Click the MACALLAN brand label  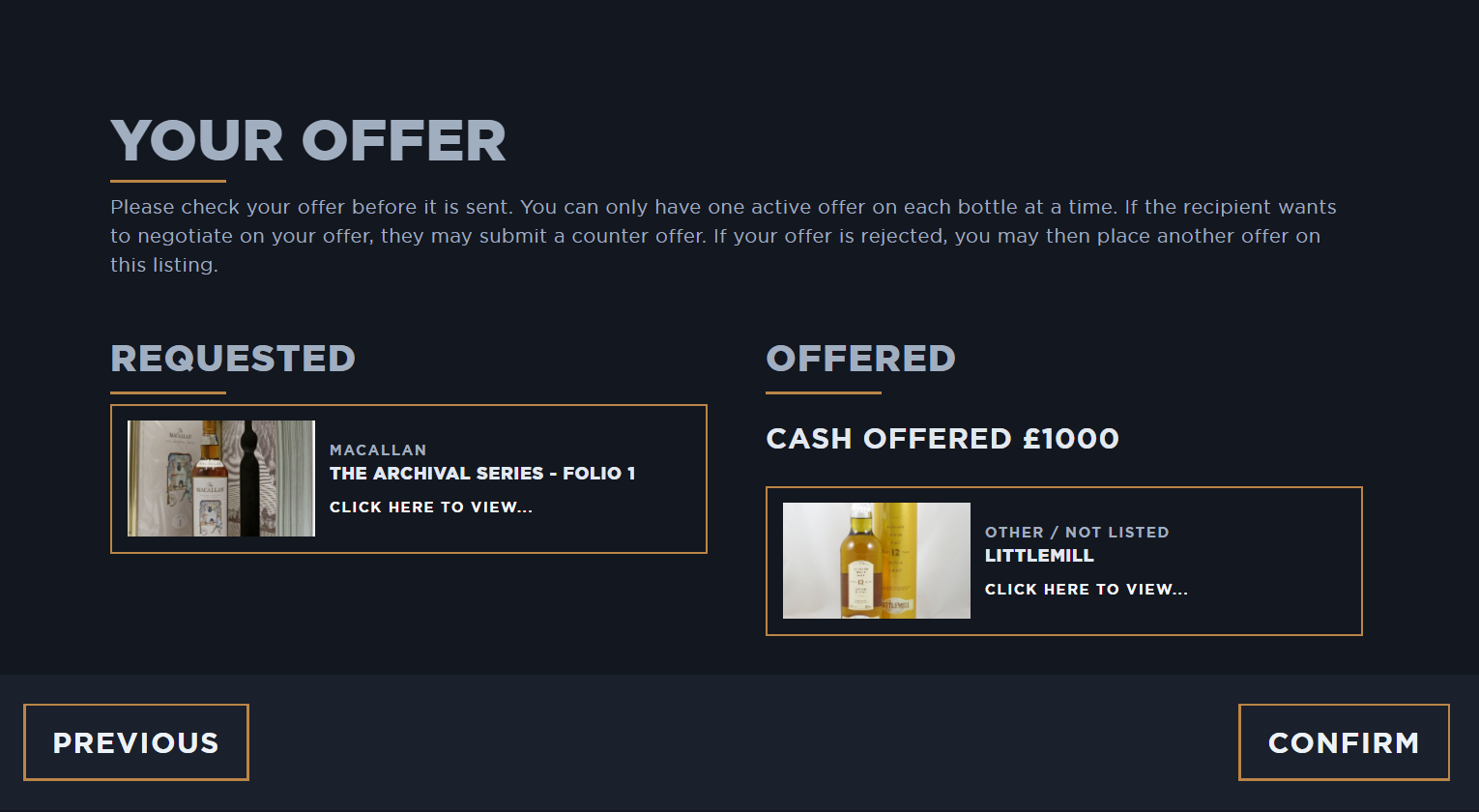[x=378, y=449]
